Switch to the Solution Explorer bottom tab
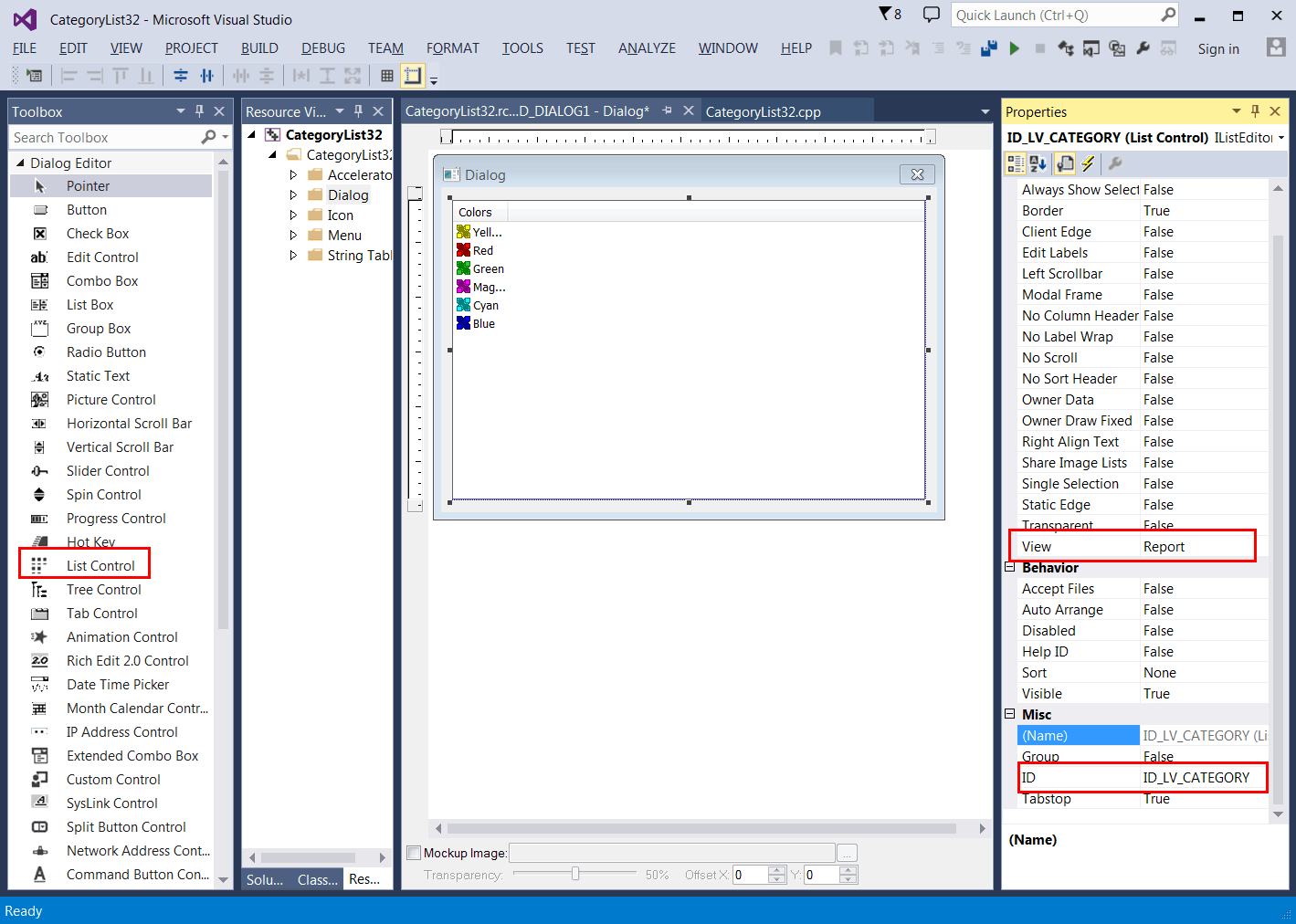1296x924 pixels. click(x=265, y=879)
